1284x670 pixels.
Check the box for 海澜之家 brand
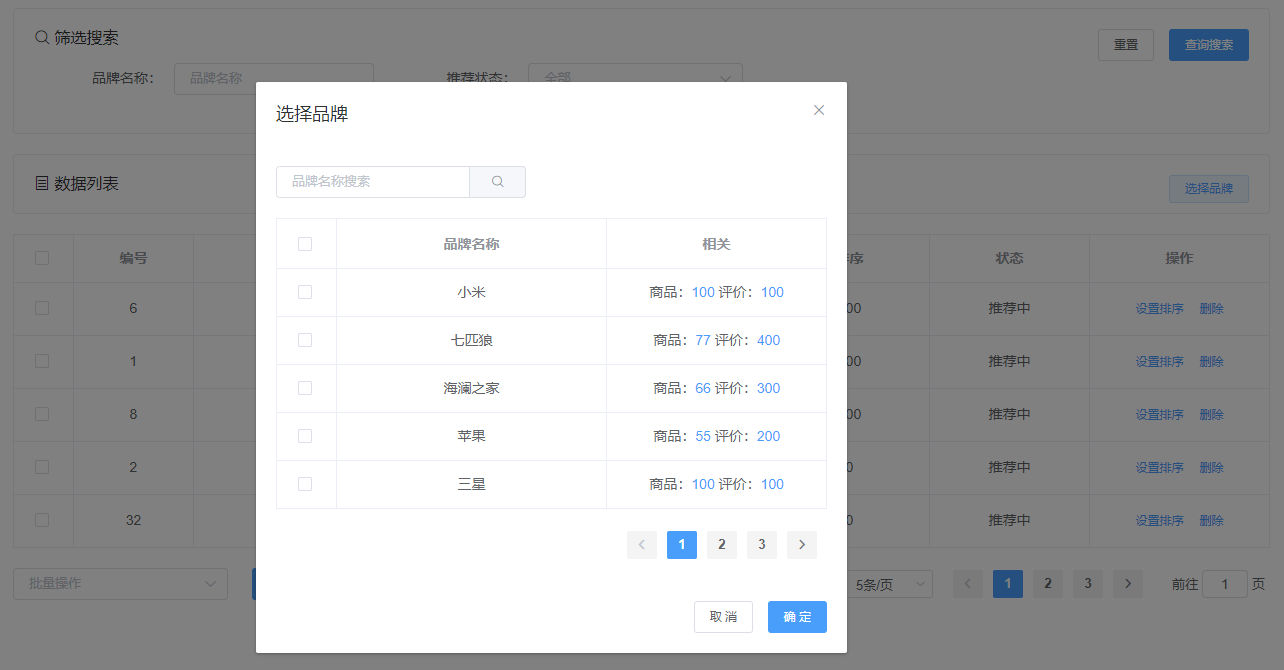[x=305, y=388]
